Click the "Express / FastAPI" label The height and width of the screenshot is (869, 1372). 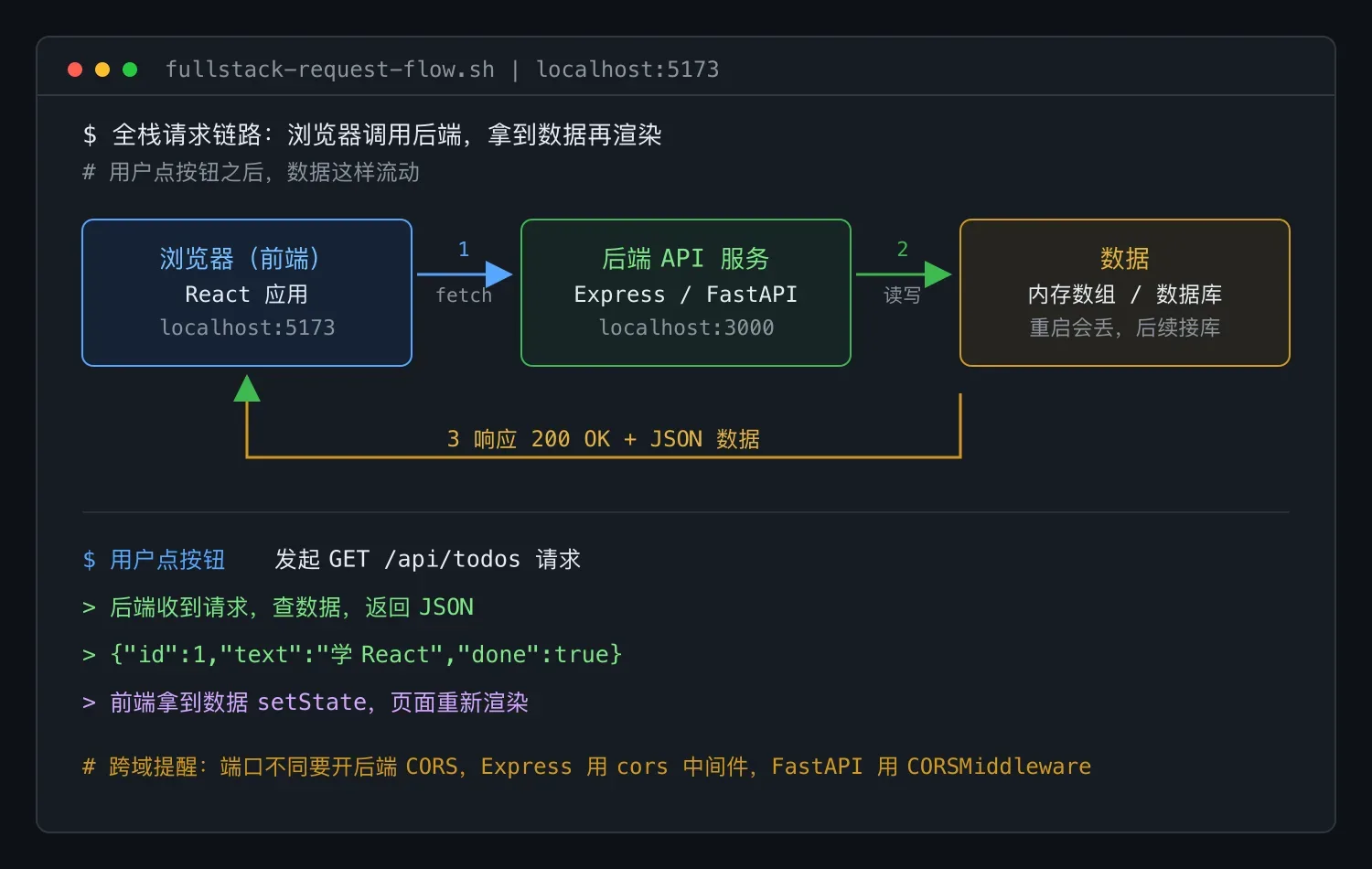[x=686, y=295]
